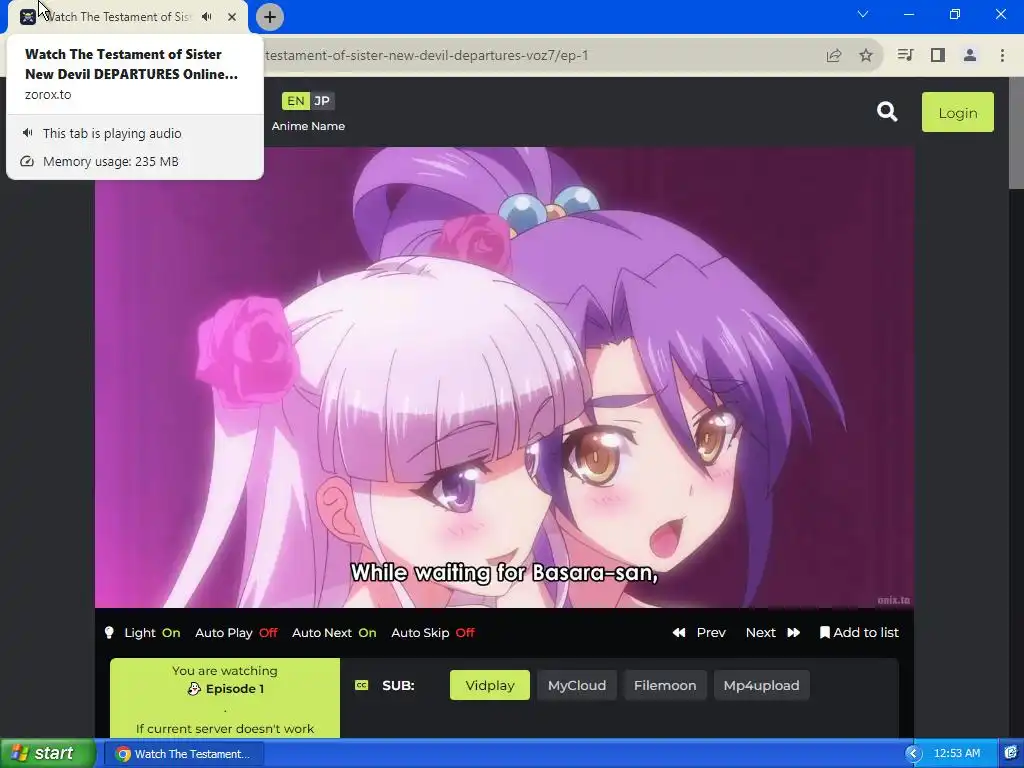The height and width of the screenshot is (768, 1024).
Task: Open Chrome three-dot menu
Action: (x=1002, y=56)
